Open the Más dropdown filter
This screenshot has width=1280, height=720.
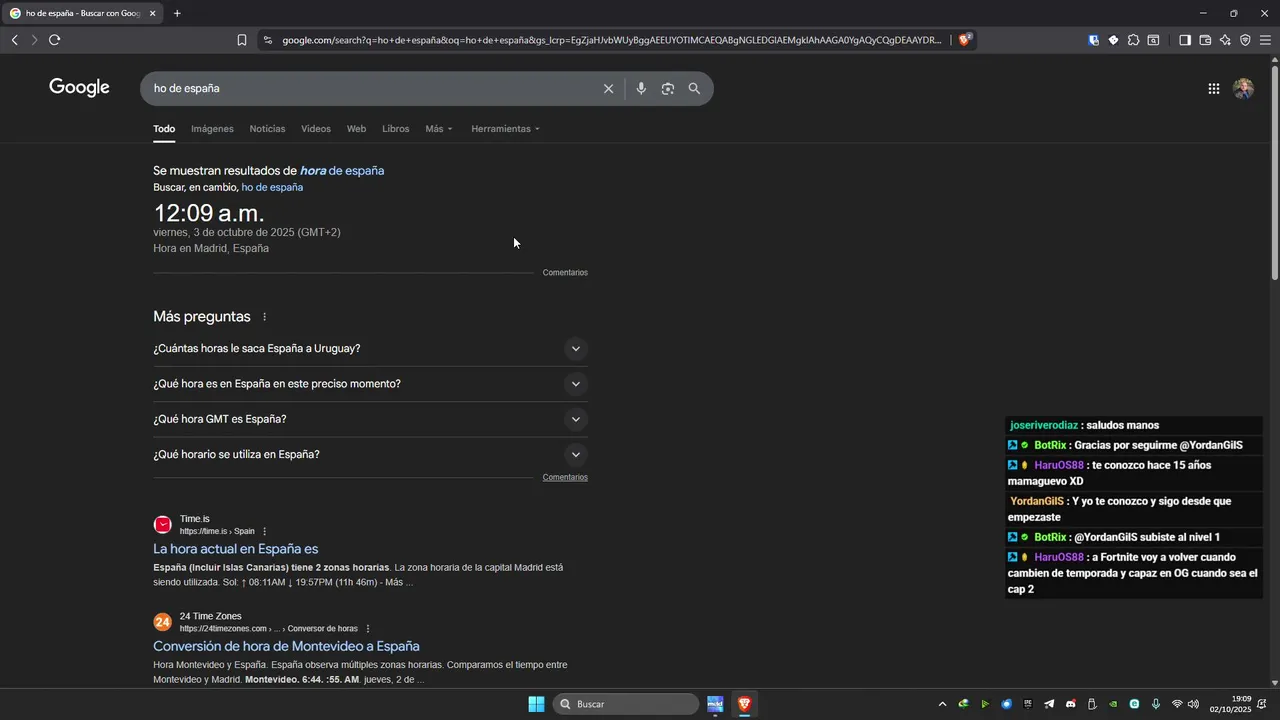(438, 129)
